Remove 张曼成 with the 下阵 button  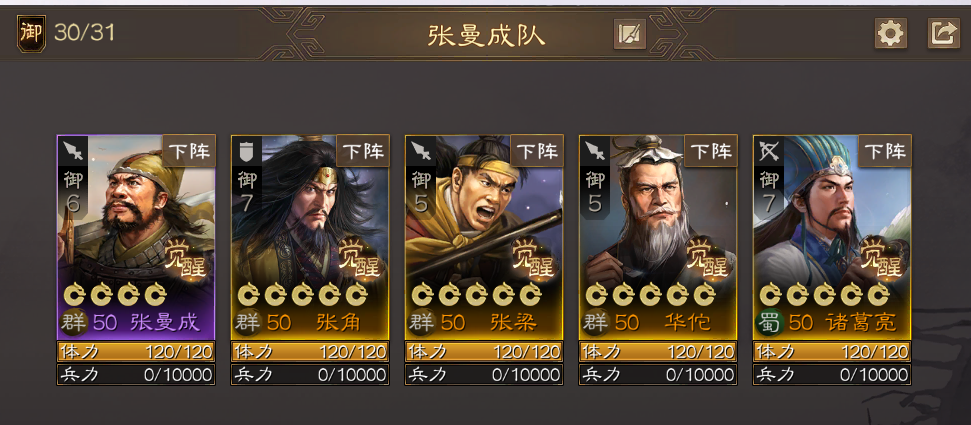189,151
